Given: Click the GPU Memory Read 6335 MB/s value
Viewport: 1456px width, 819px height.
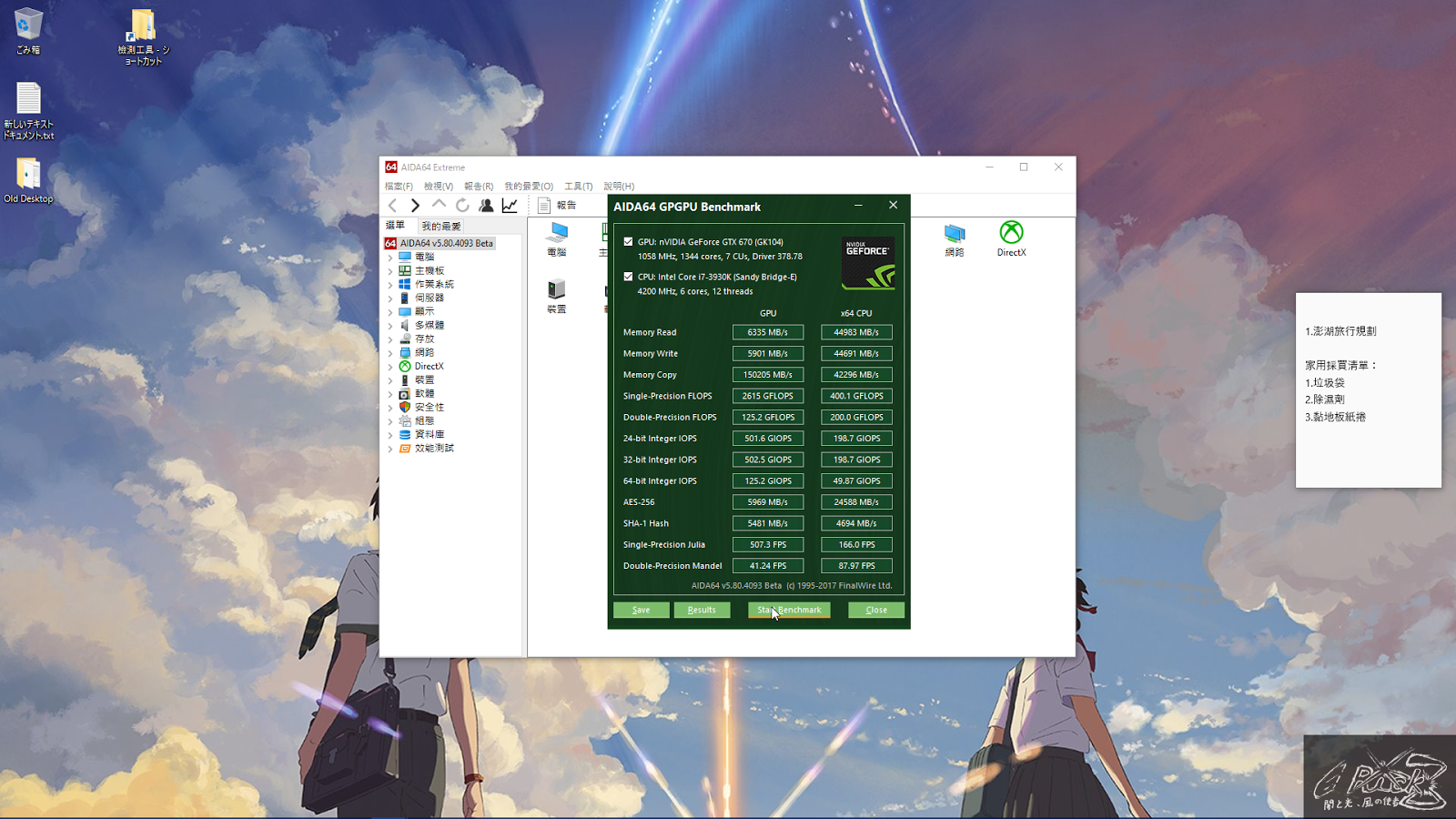Looking at the screenshot, I should pyautogui.click(x=768, y=332).
